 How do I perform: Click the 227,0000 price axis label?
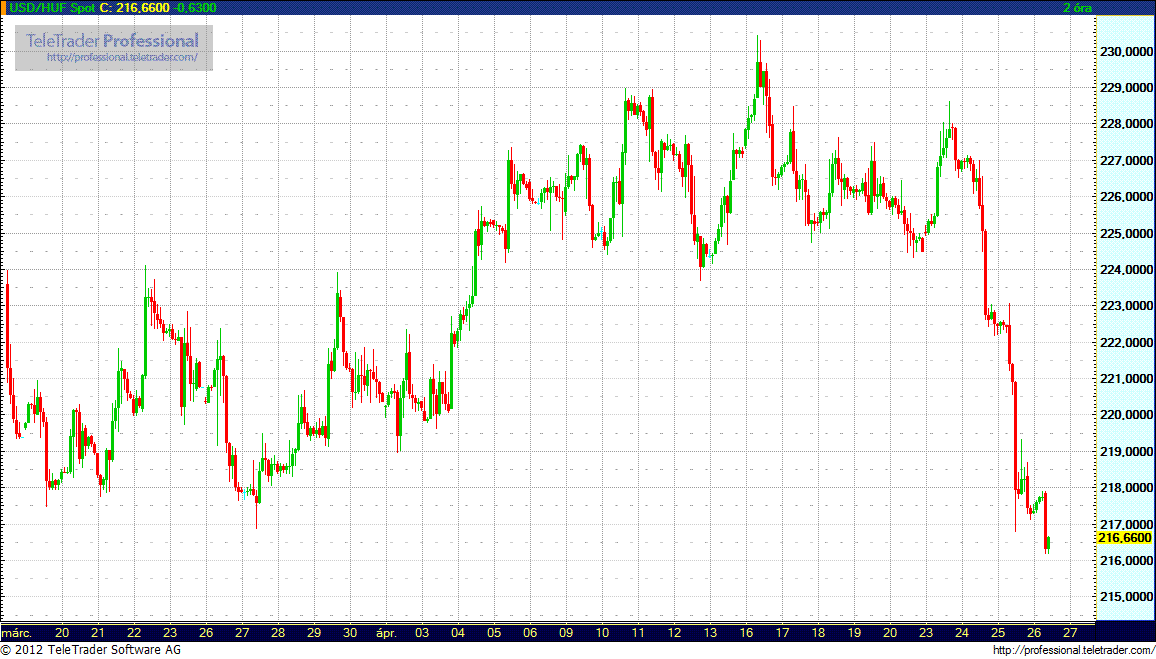coord(1126,161)
